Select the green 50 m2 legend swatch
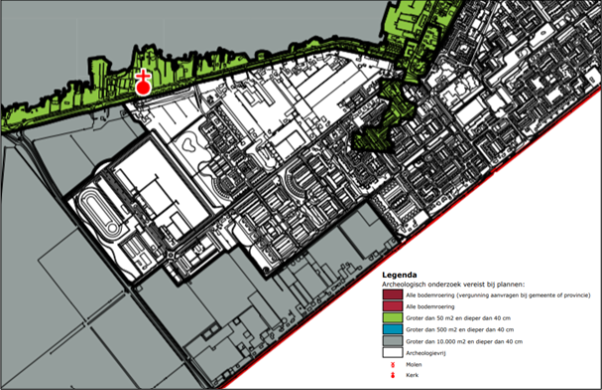This screenshot has width=602, height=390. [392, 318]
